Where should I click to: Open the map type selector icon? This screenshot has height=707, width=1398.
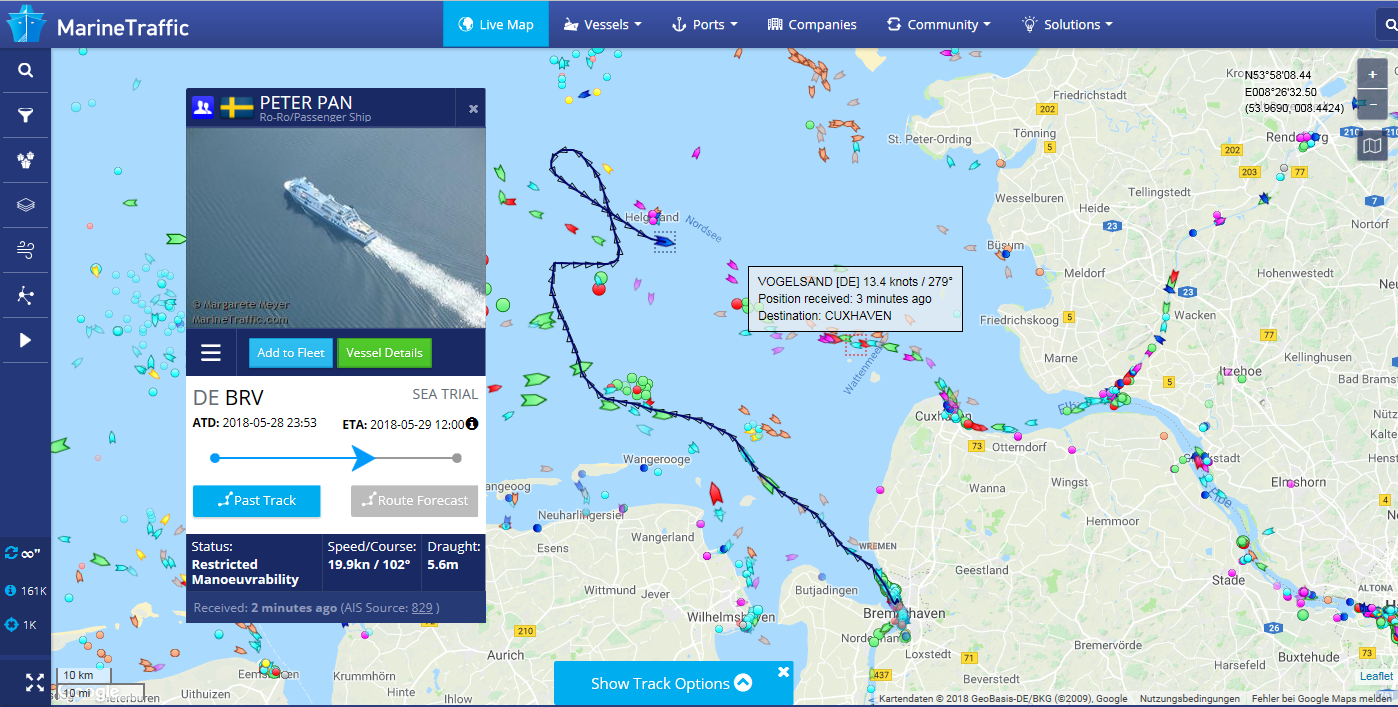pyautogui.click(x=1372, y=146)
